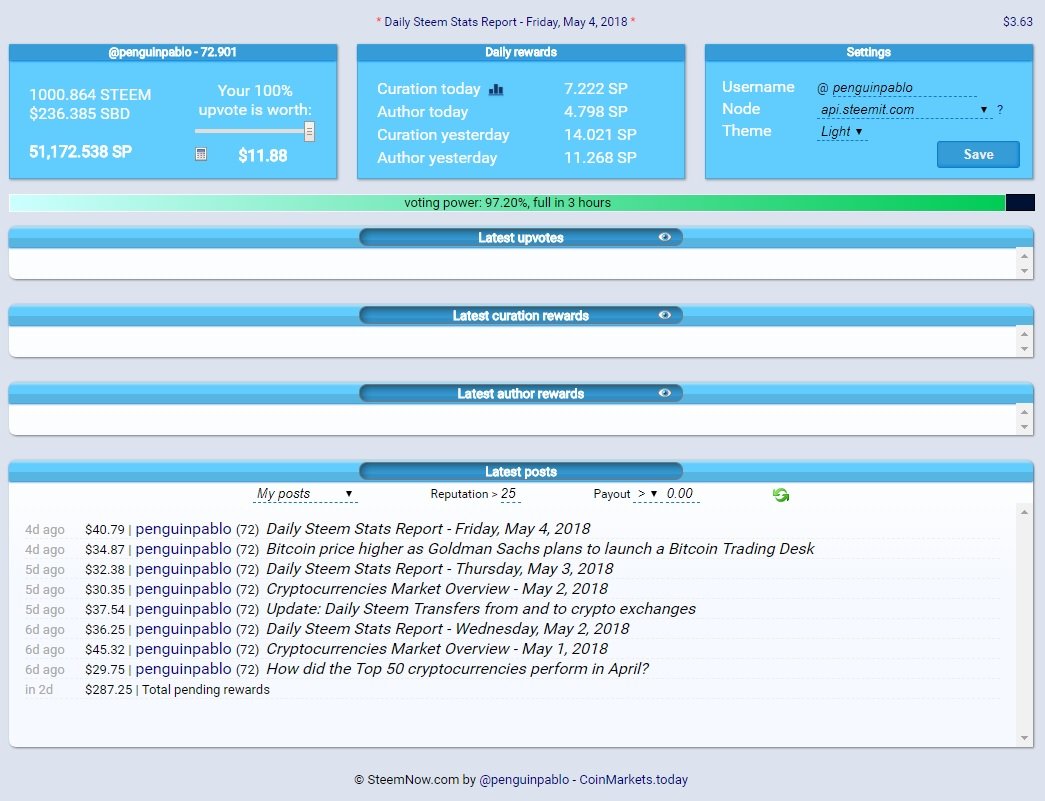This screenshot has width=1045, height=801.
Task: Click the voting power progress bar
Action: tap(521, 203)
